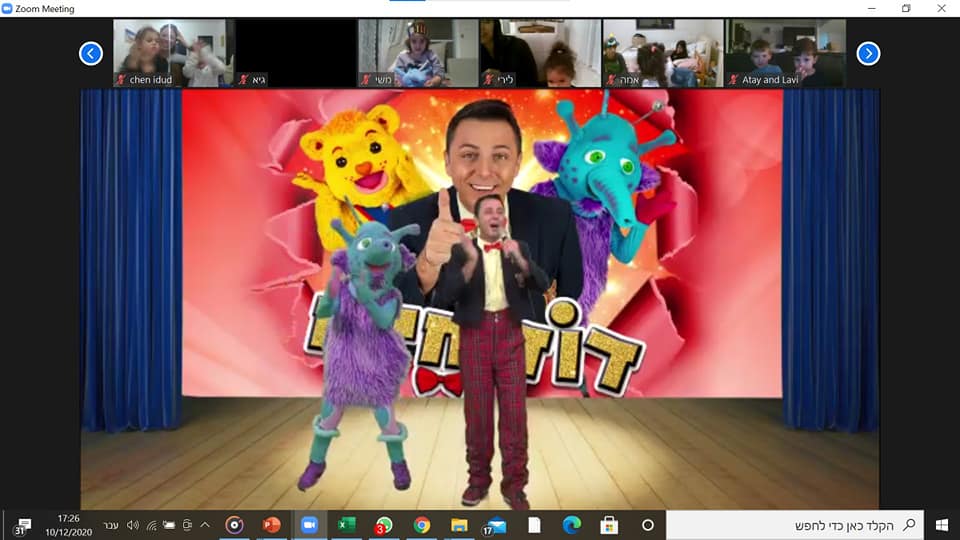This screenshot has height=540, width=960.
Task: Click the muted microphone icon on 'Atay and Lavi'
Action: [x=733, y=80]
